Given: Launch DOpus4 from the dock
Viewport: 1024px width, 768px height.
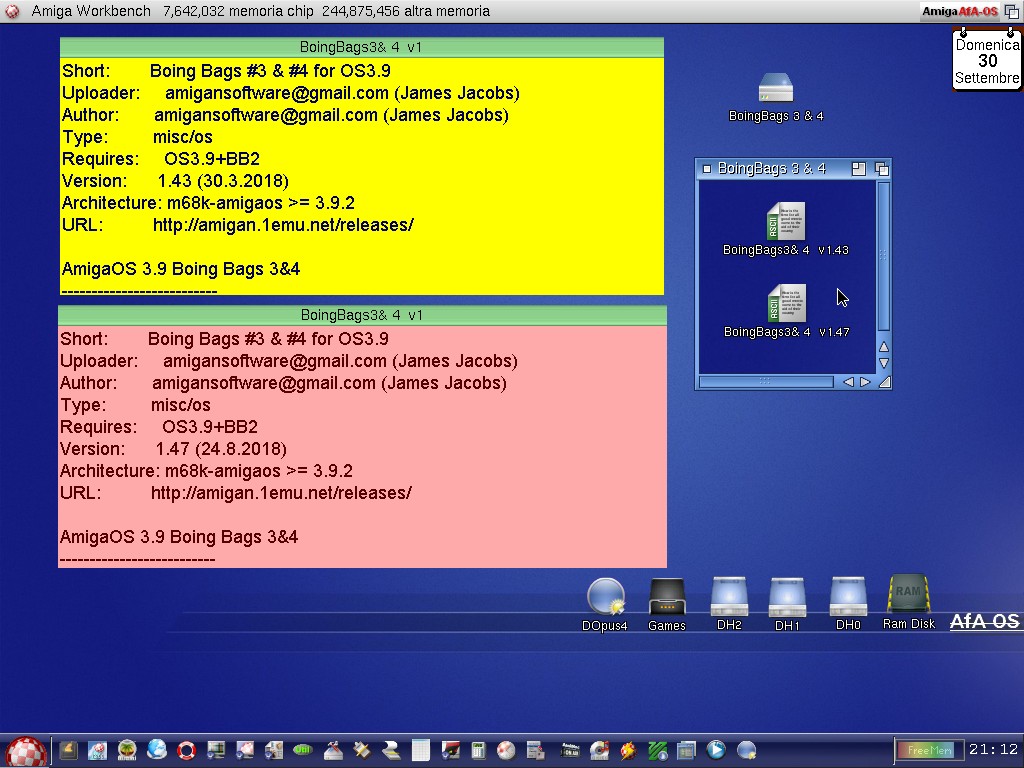Looking at the screenshot, I should point(605,598).
